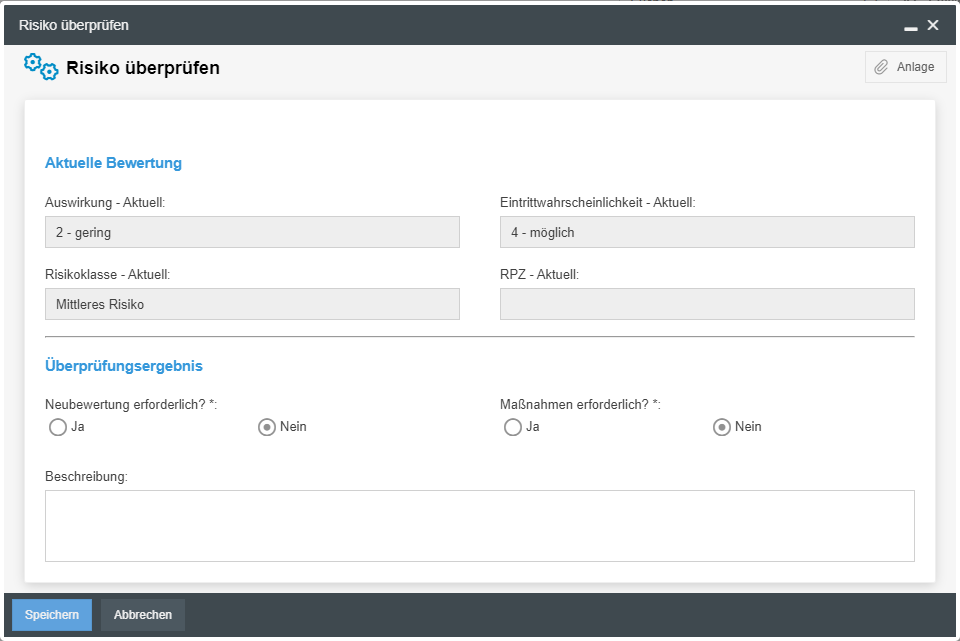Choose Nein for Maßnahmen erforderlich
The width and height of the screenshot is (960, 641).
point(722,427)
